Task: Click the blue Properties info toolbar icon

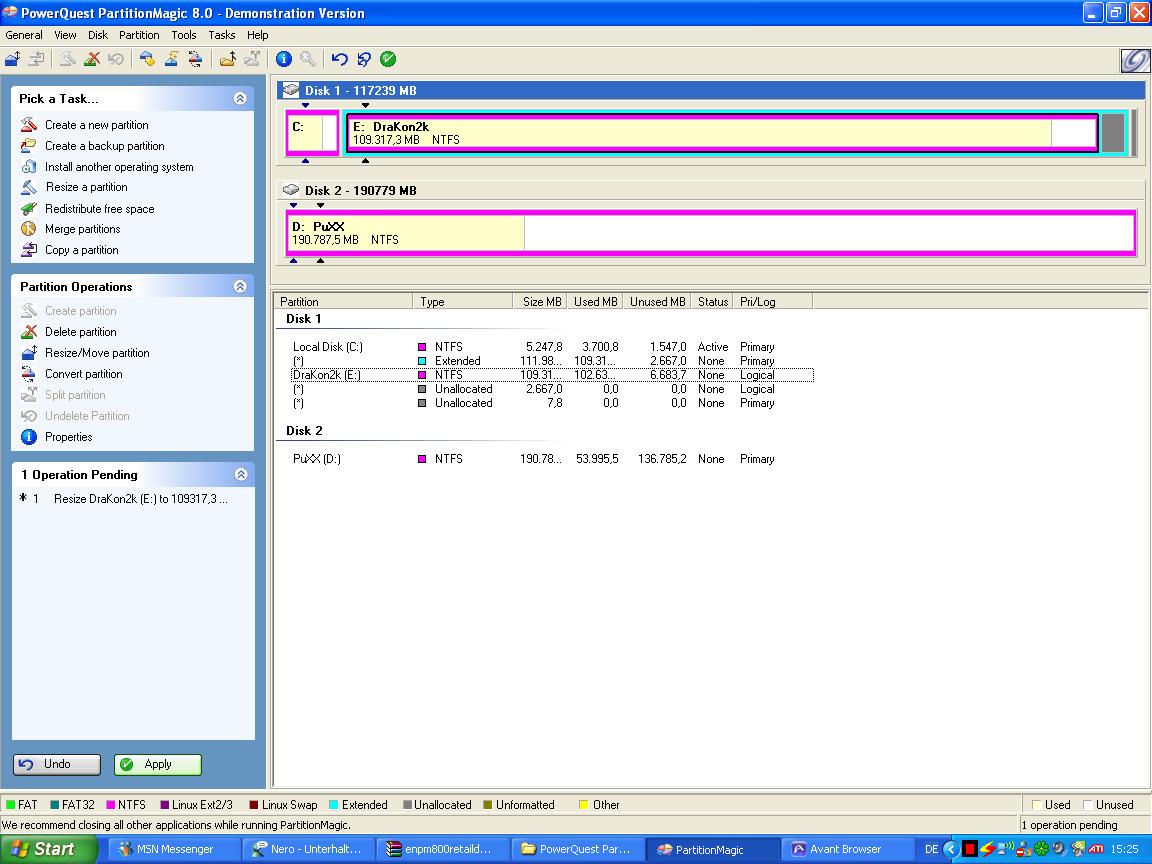Action: [x=284, y=59]
